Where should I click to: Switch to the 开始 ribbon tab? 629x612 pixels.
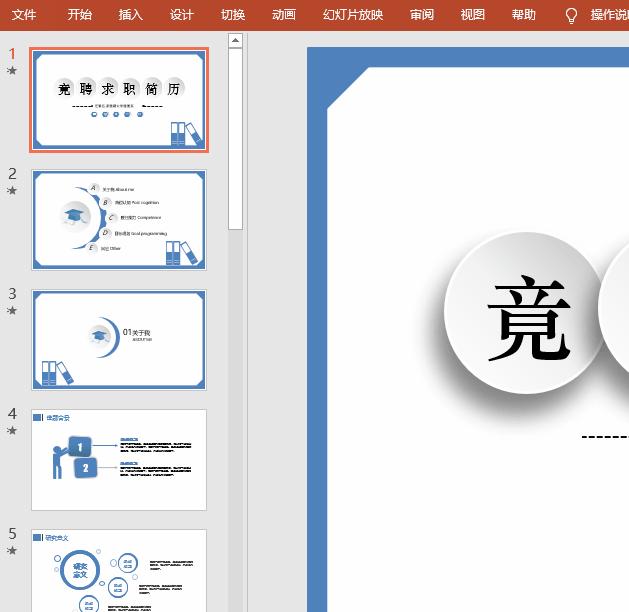click(x=80, y=15)
